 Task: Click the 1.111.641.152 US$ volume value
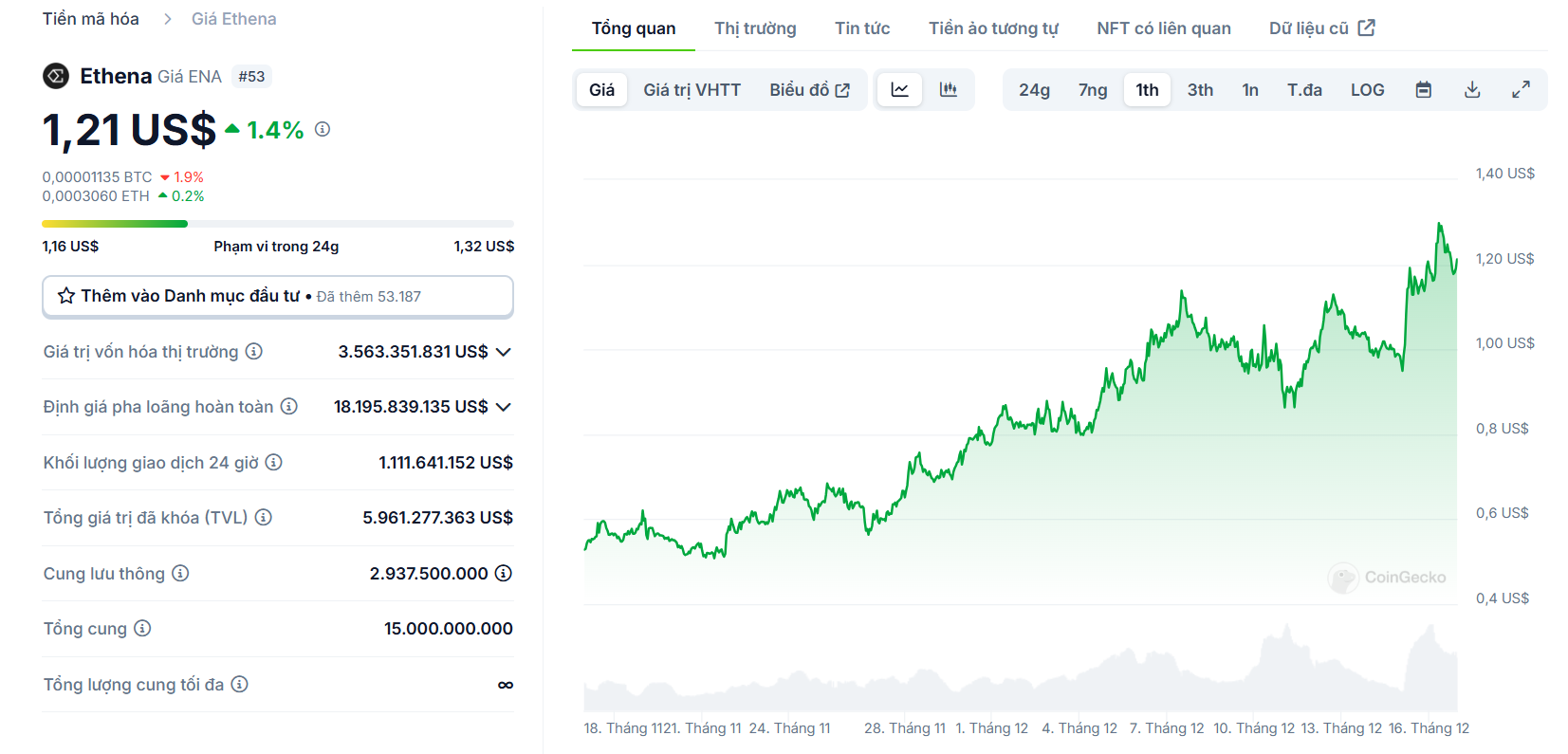446,463
